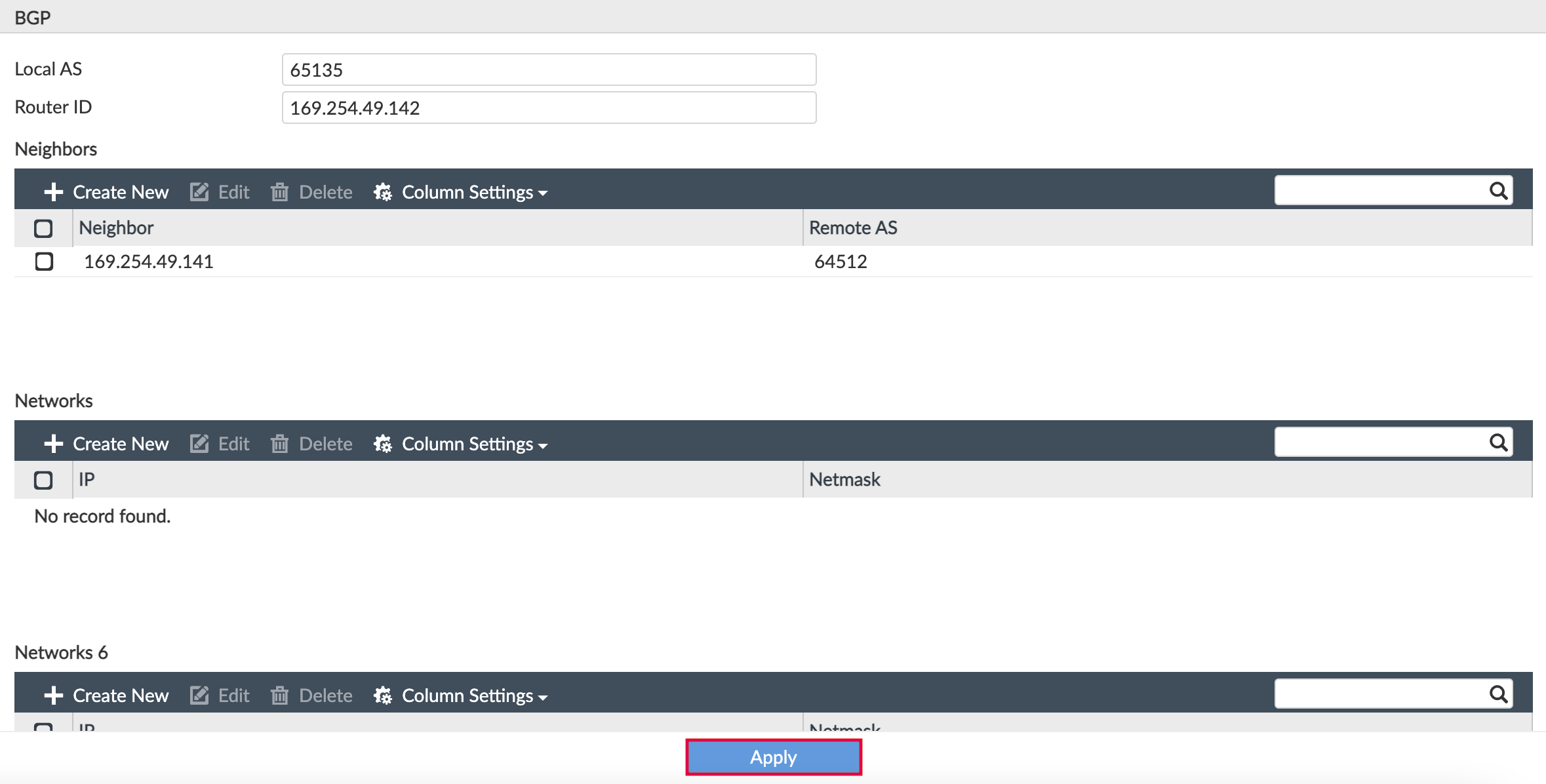
Task: Click the plus icon in the Neighbors toolbar
Action: tap(53, 192)
